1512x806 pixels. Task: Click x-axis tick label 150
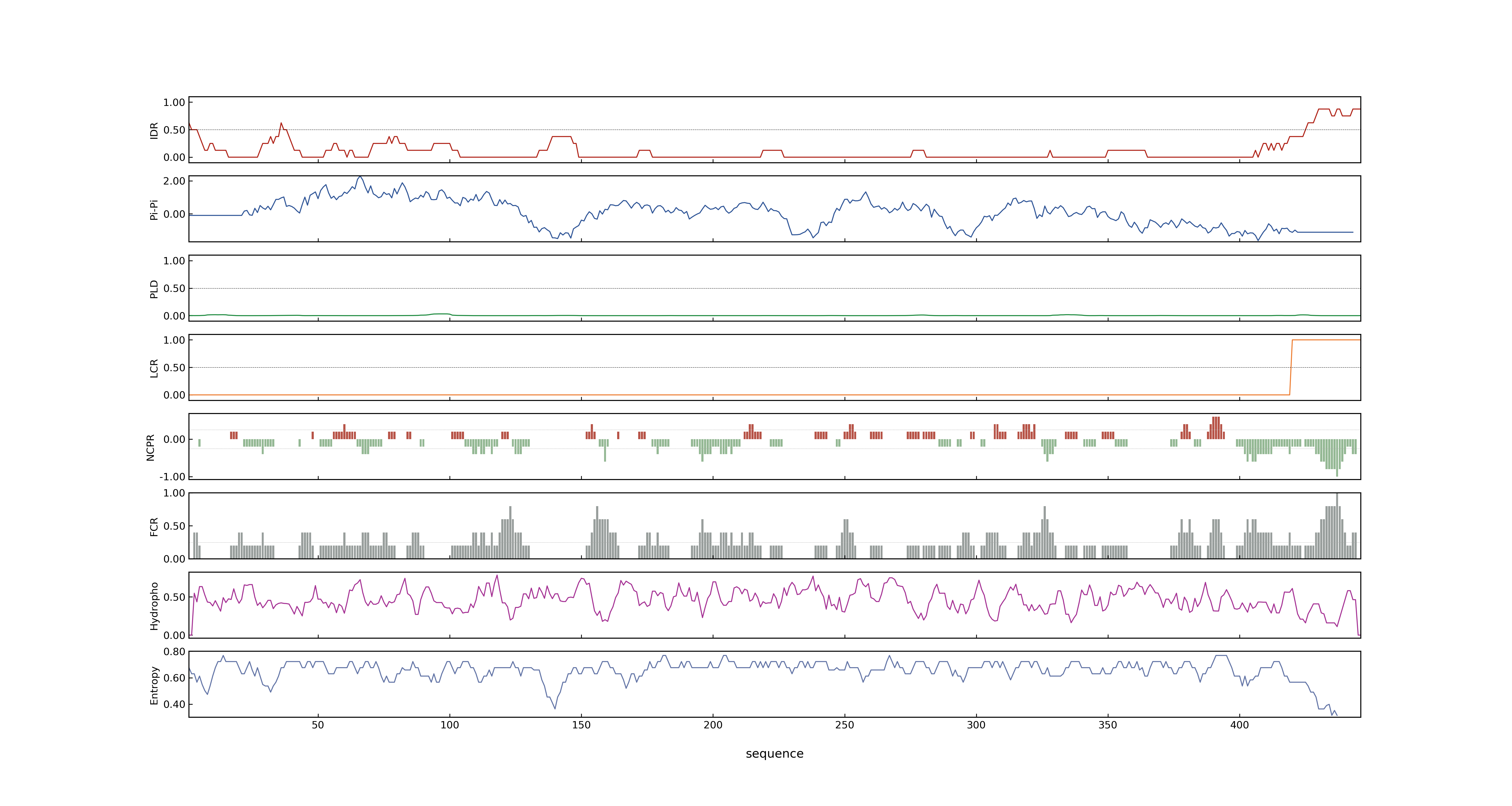(581, 725)
